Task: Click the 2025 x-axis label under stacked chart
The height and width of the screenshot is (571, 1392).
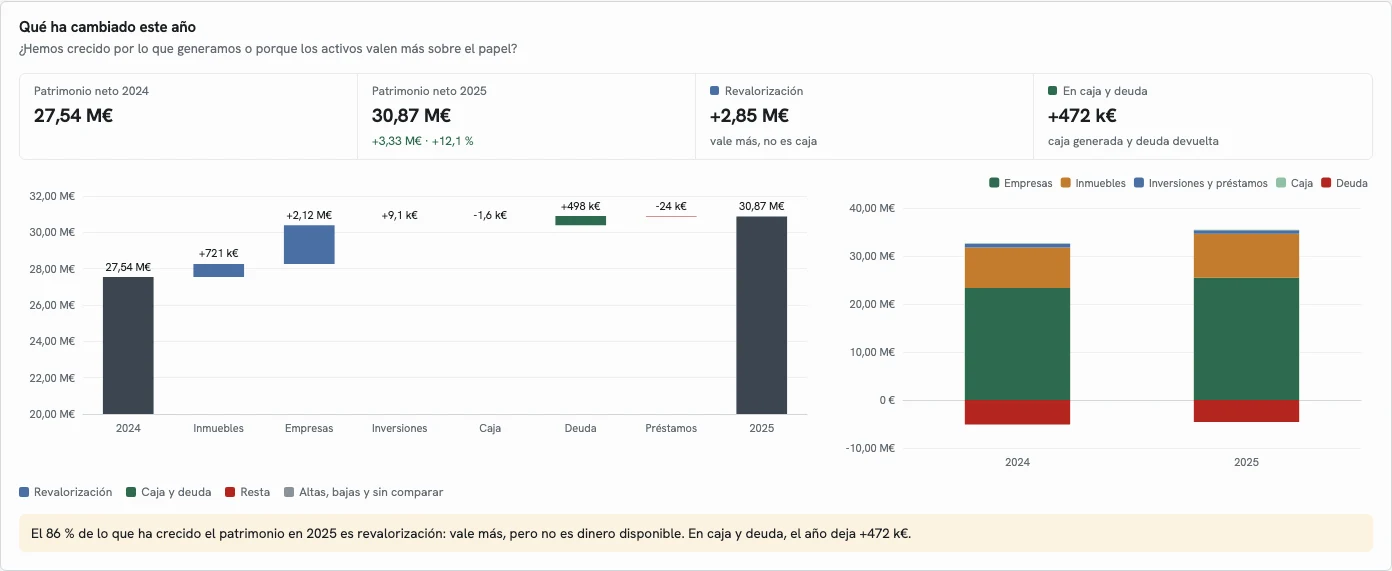Action: (x=1246, y=463)
